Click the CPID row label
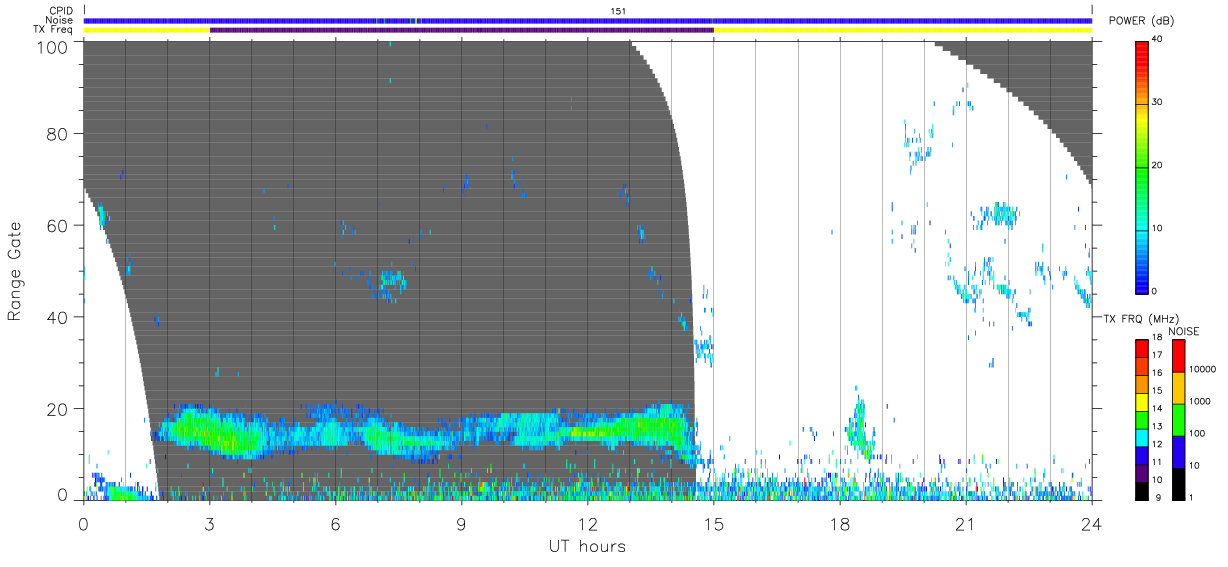The image size is (1228, 567). [x=60, y=11]
